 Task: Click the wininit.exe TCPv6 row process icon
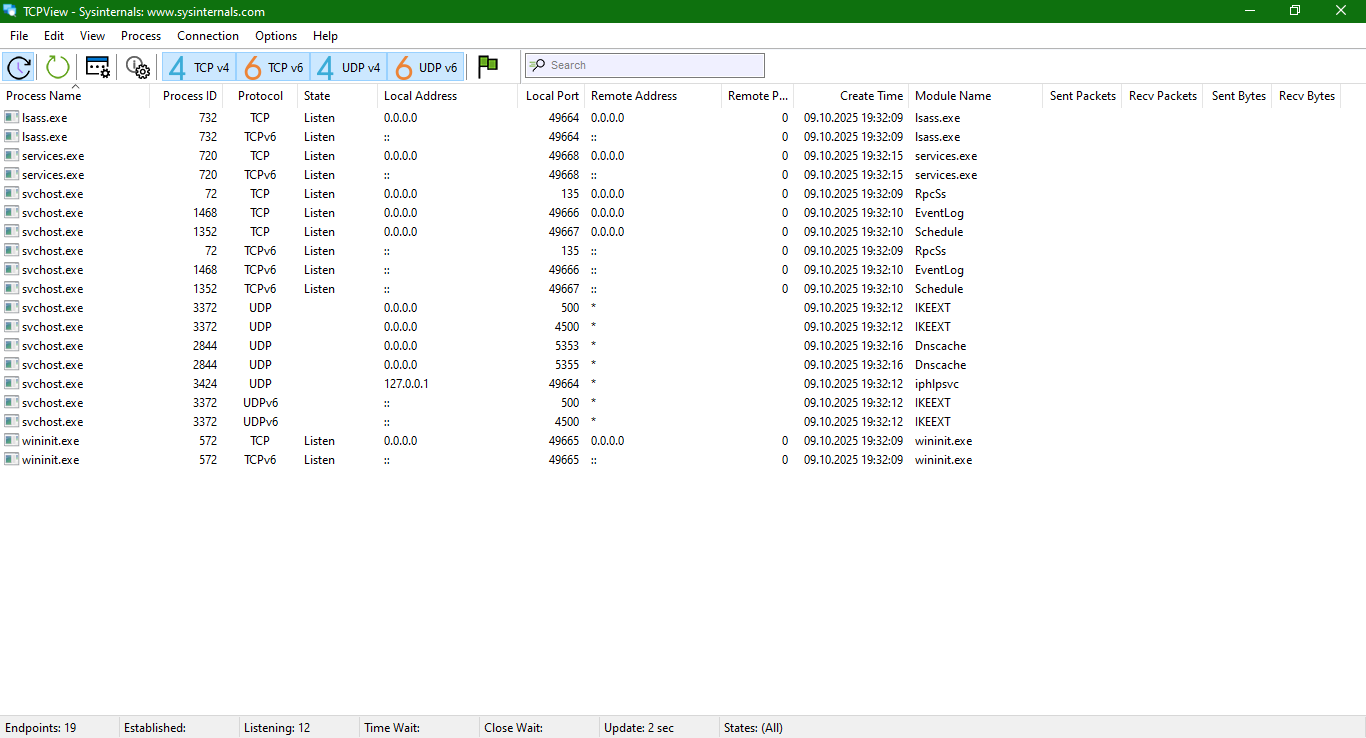pyautogui.click(x=11, y=460)
